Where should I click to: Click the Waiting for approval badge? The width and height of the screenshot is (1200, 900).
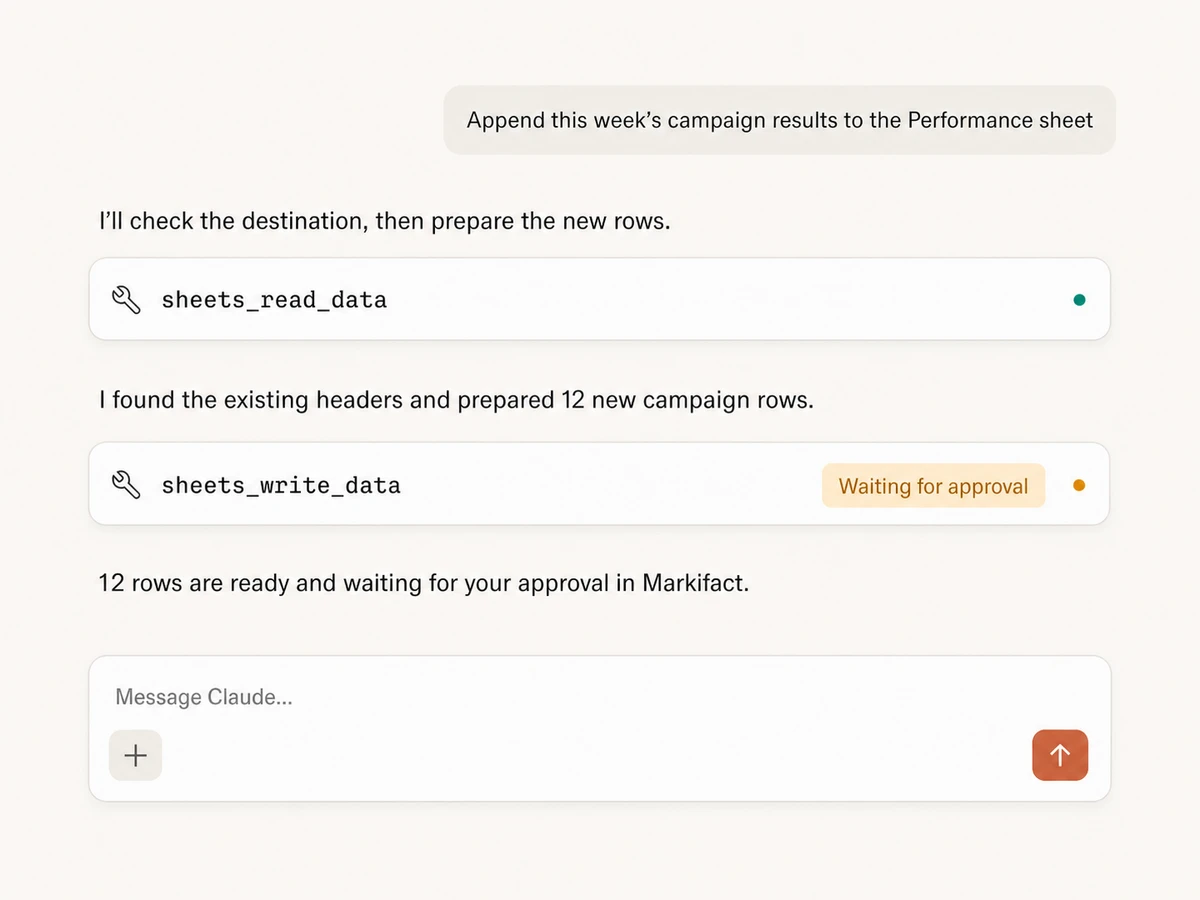[933, 486]
